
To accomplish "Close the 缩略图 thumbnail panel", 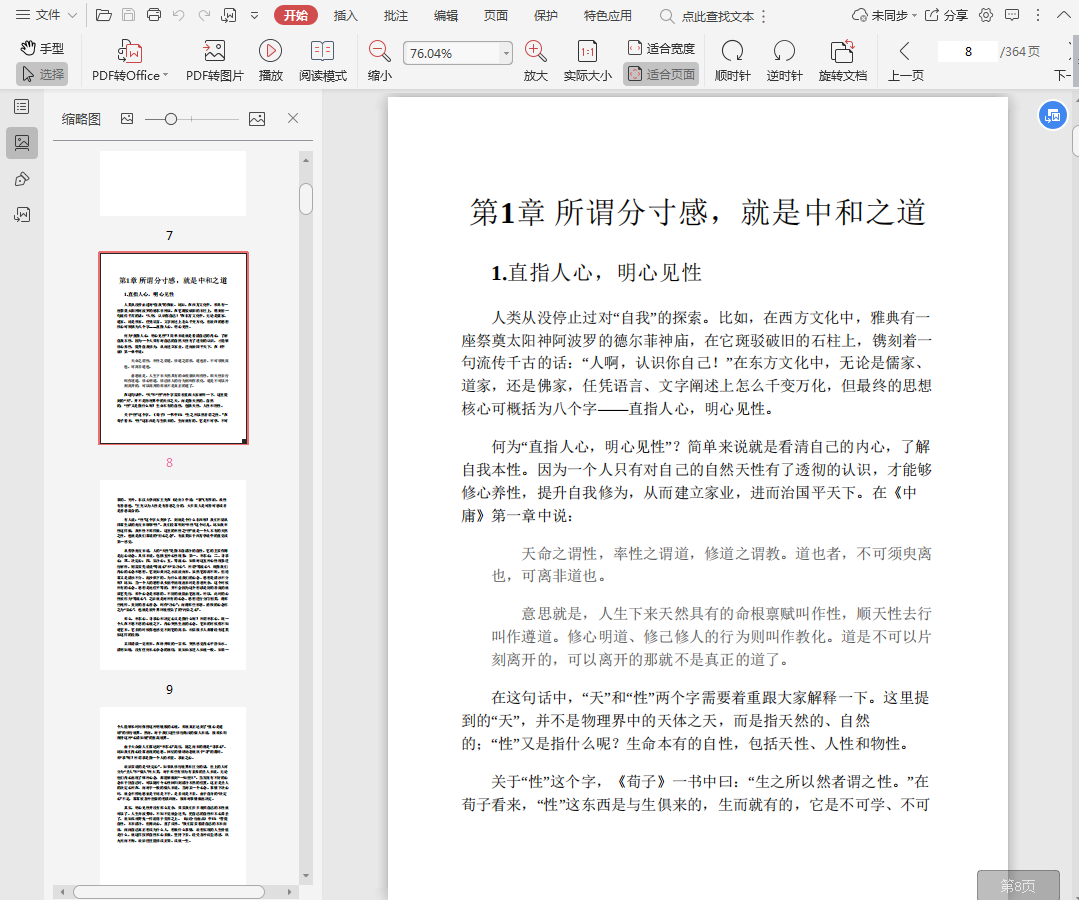I will pyautogui.click(x=292, y=118).
